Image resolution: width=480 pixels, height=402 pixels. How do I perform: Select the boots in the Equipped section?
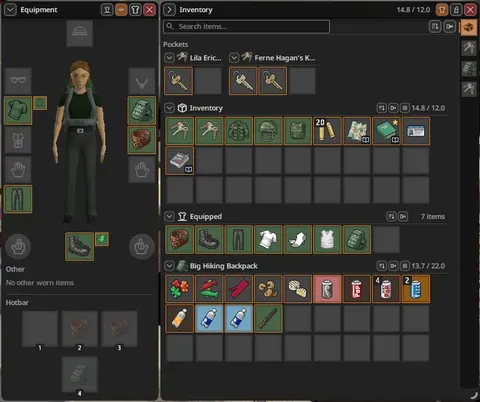pos(209,239)
